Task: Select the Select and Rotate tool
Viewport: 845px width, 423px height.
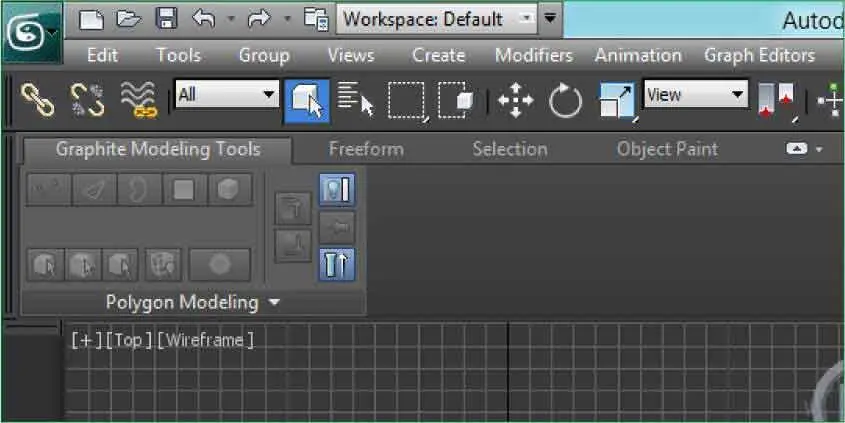Action: pos(565,101)
